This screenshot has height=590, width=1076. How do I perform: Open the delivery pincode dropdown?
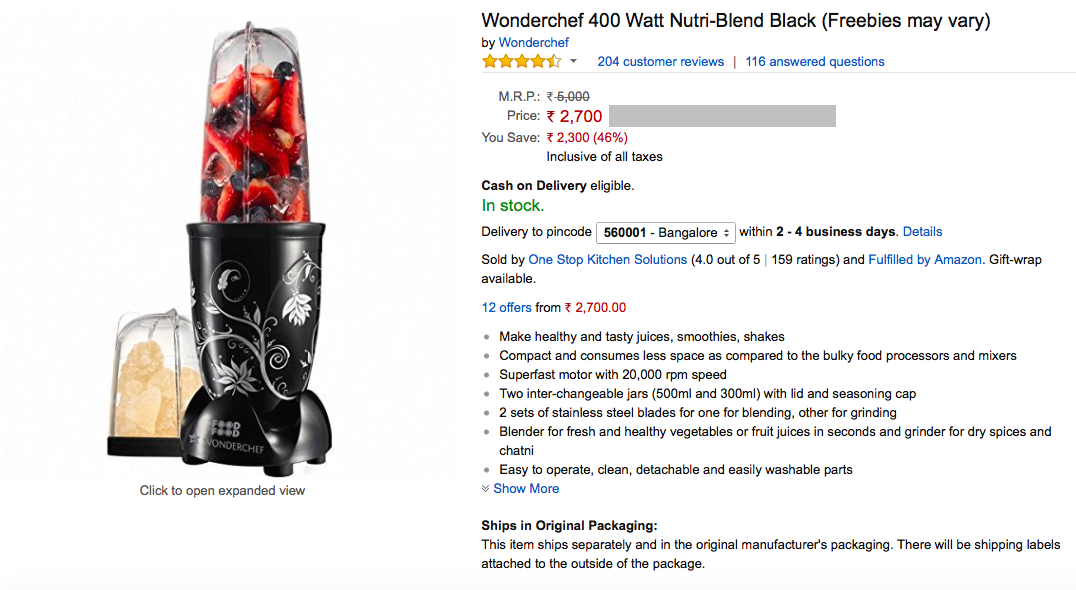click(666, 232)
